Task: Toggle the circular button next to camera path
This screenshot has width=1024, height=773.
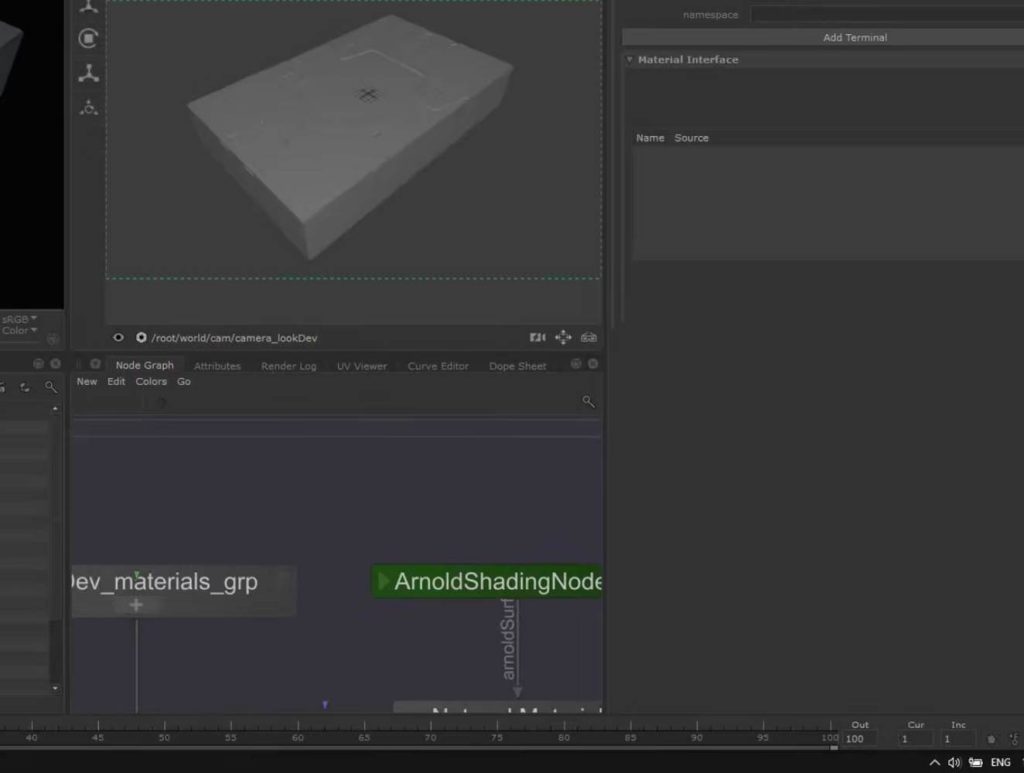Action: pos(141,338)
